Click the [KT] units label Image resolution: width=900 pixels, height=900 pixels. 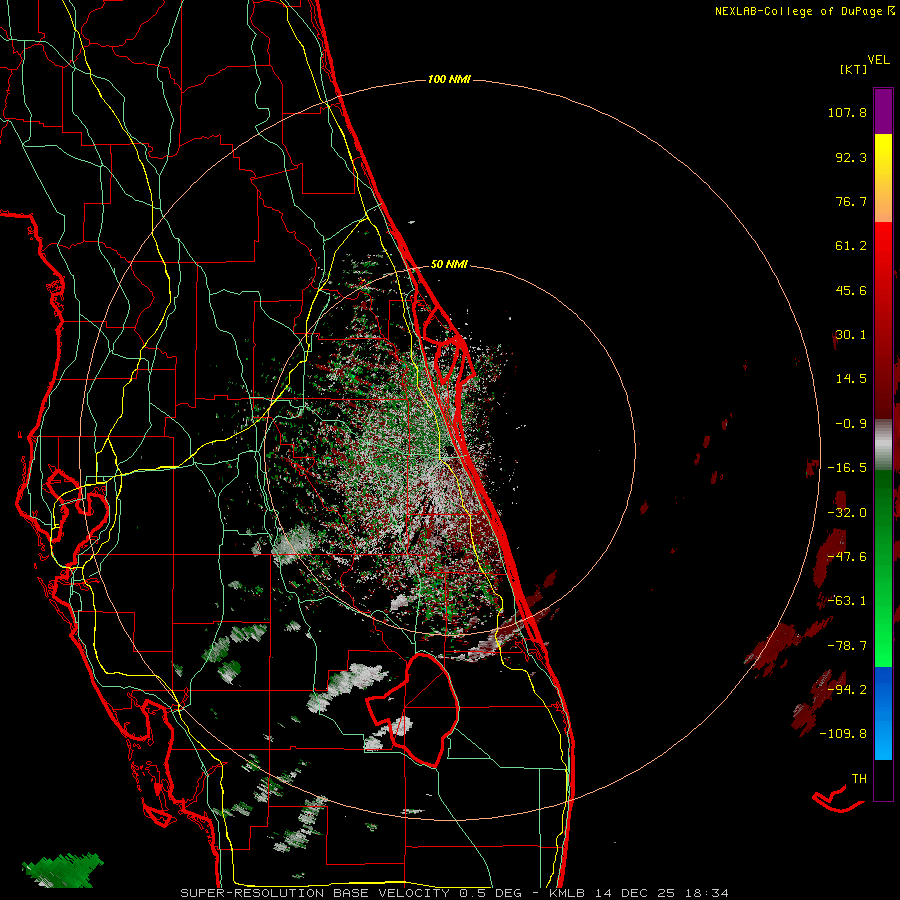tap(853, 69)
